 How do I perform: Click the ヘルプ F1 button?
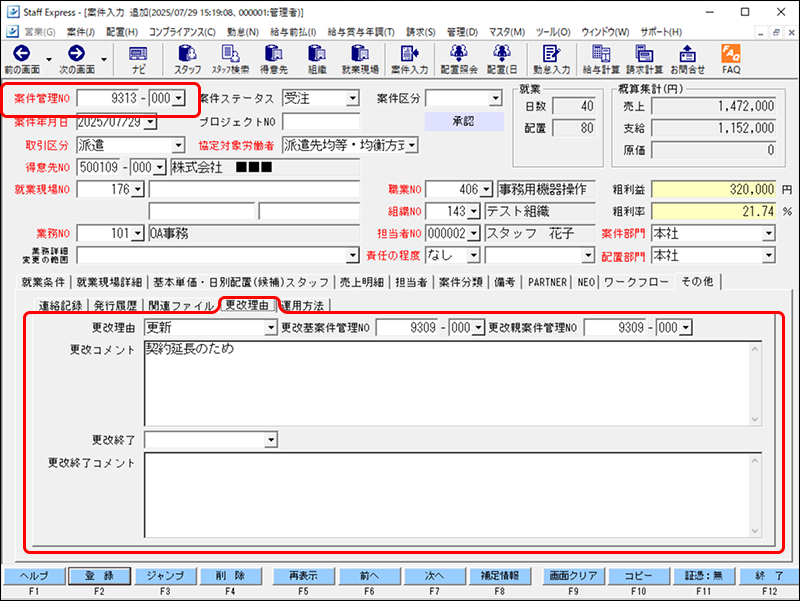pos(34,575)
